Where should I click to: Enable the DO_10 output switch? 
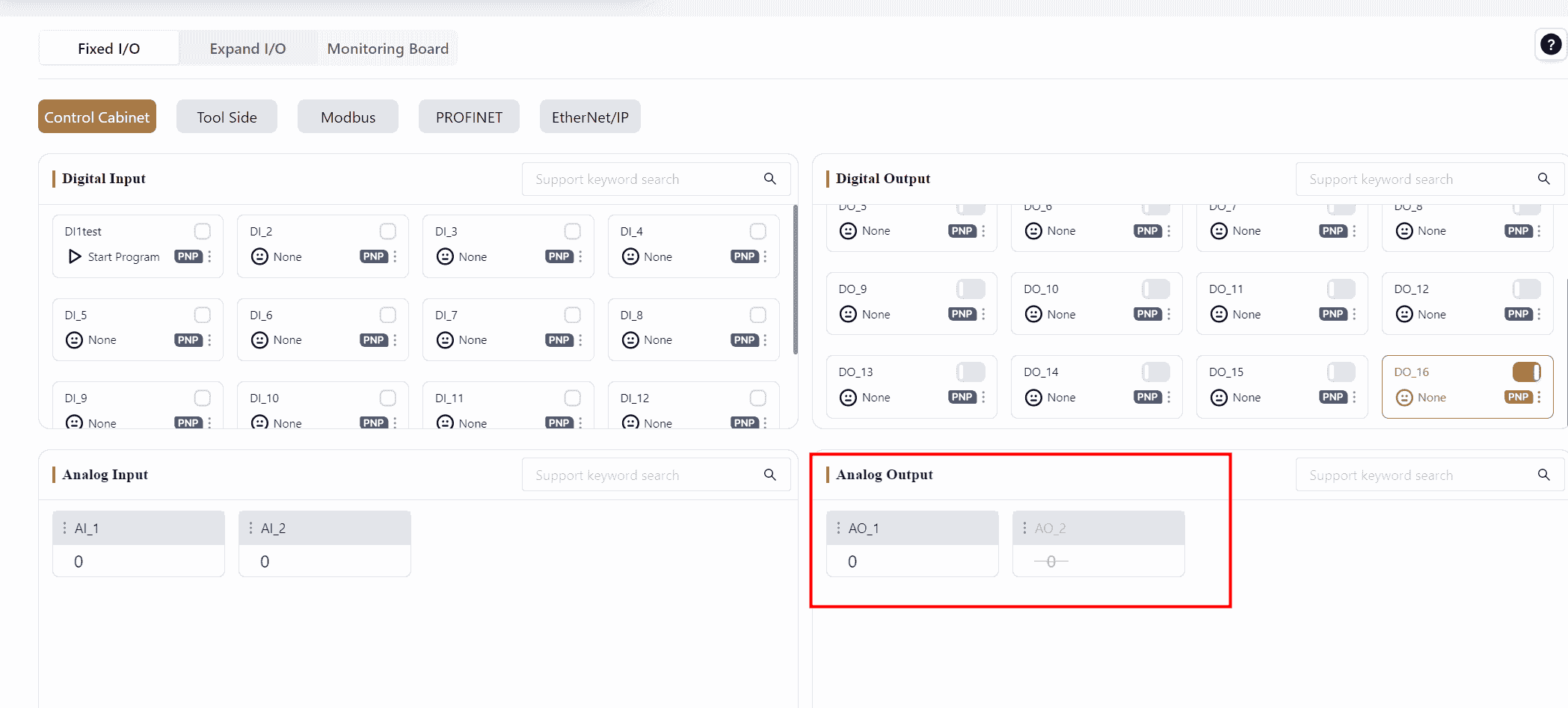(x=1155, y=289)
